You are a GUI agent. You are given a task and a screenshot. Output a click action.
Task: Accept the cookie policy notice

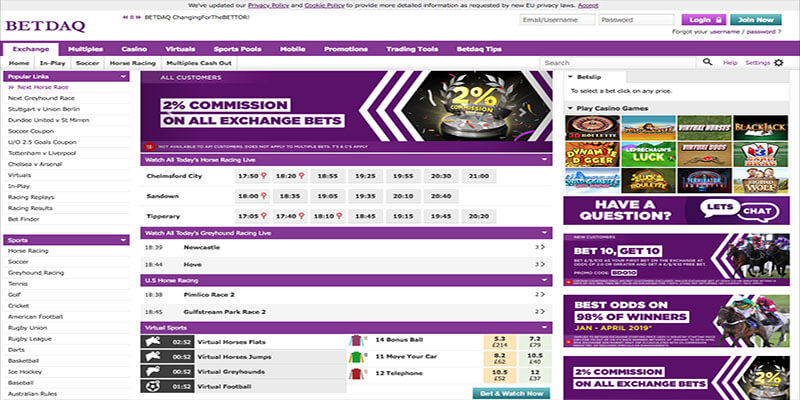588,5
